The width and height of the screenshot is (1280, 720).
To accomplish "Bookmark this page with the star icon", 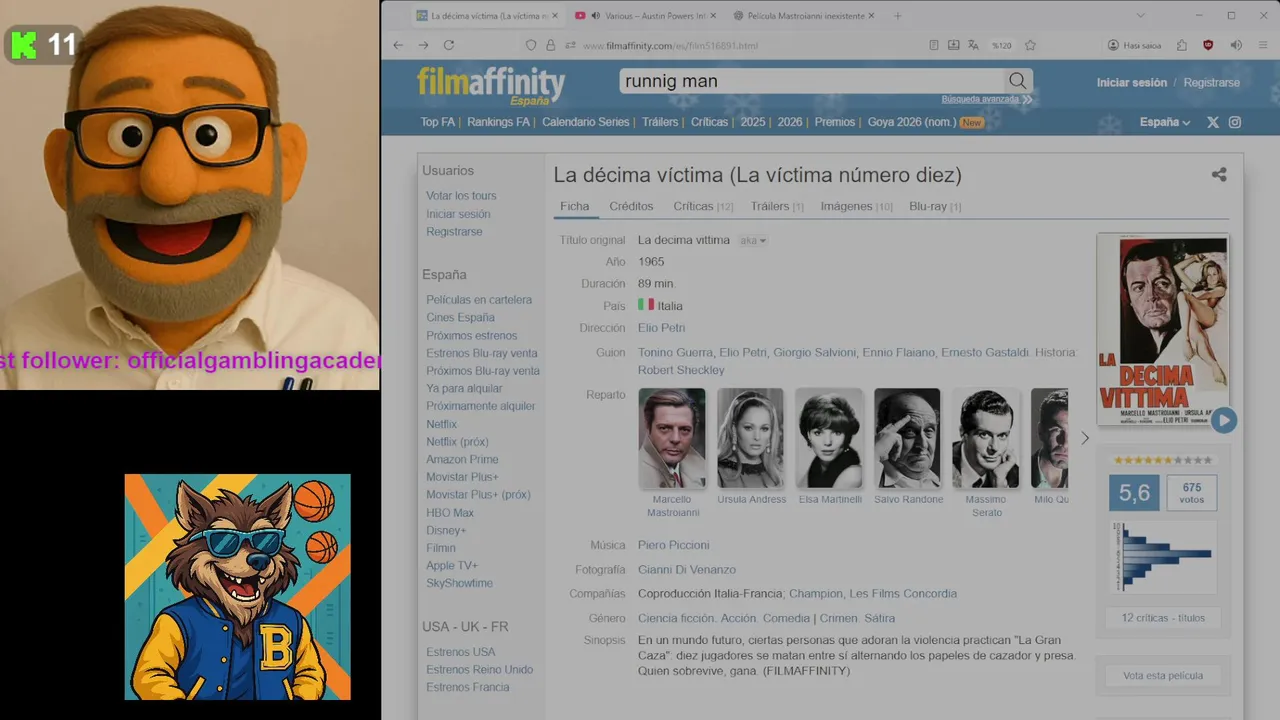I will tap(1030, 45).
